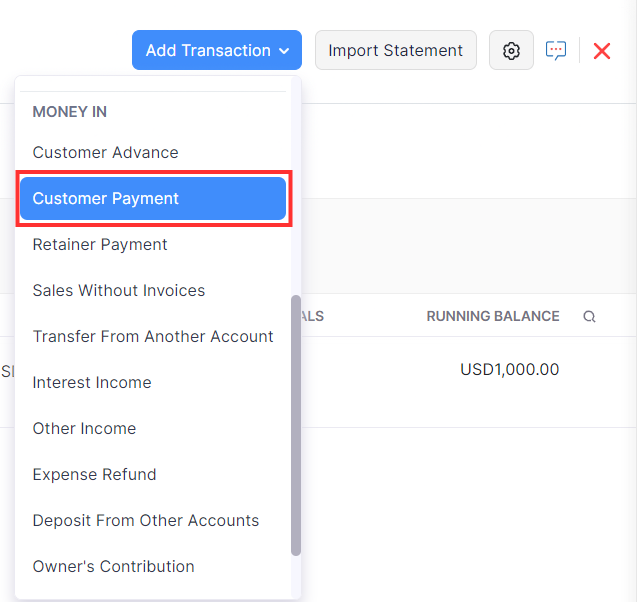Select Customer Advance from menu
Image resolution: width=637 pixels, height=602 pixels.
click(x=105, y=153)
